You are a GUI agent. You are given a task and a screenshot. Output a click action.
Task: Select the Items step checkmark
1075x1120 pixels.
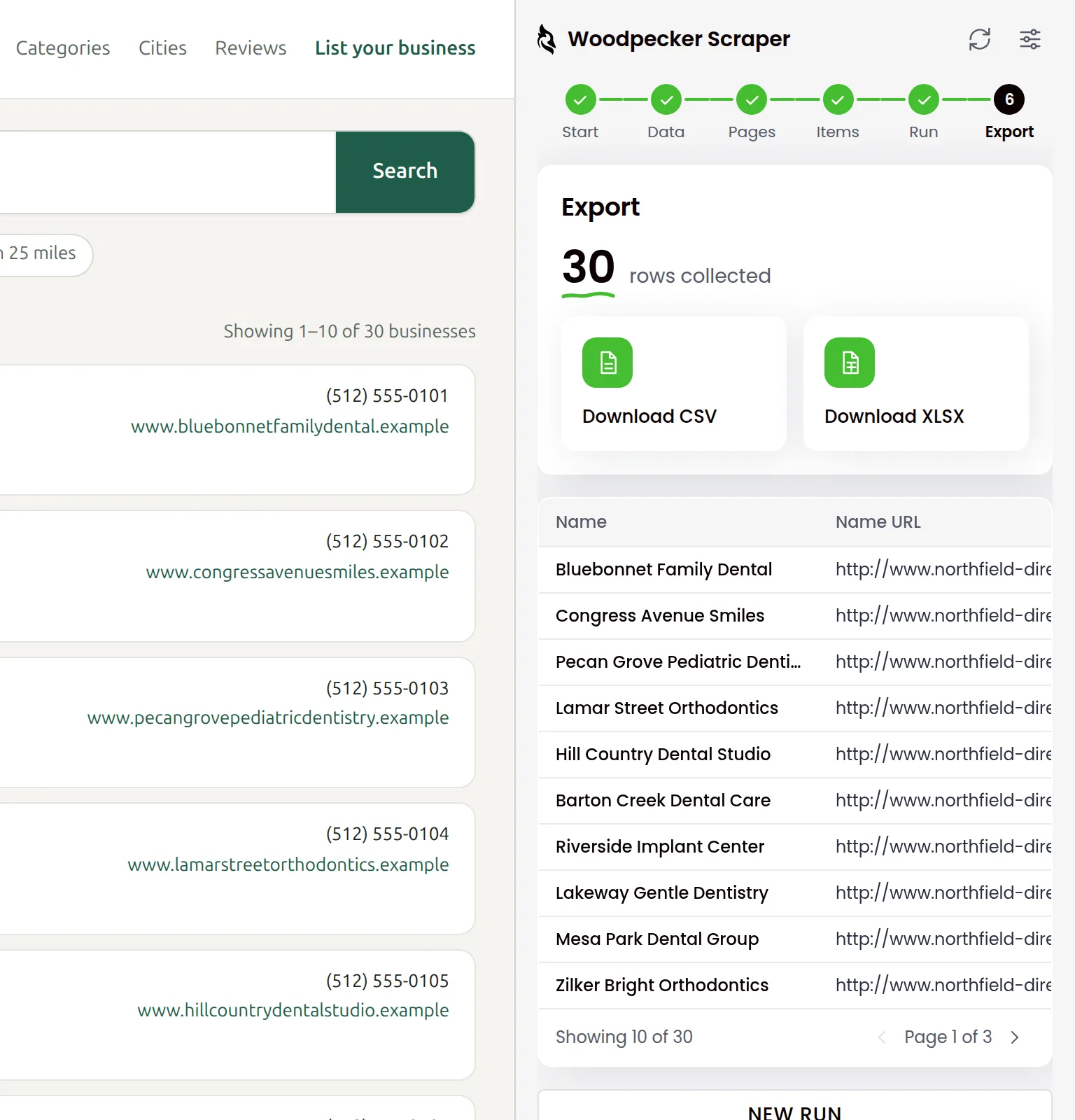point(838,100)
